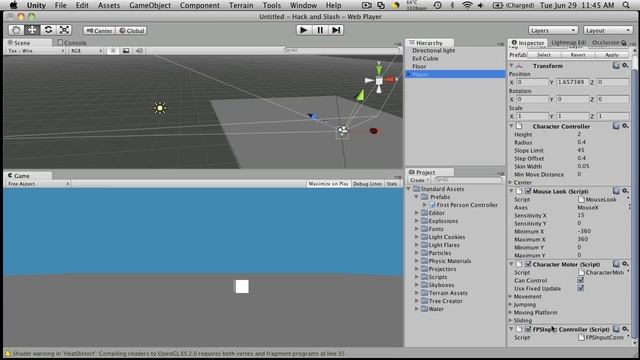The width and height of the screenshot is (640, 360).
Task: Switch to the Console tab
Action: coord(72,42)
